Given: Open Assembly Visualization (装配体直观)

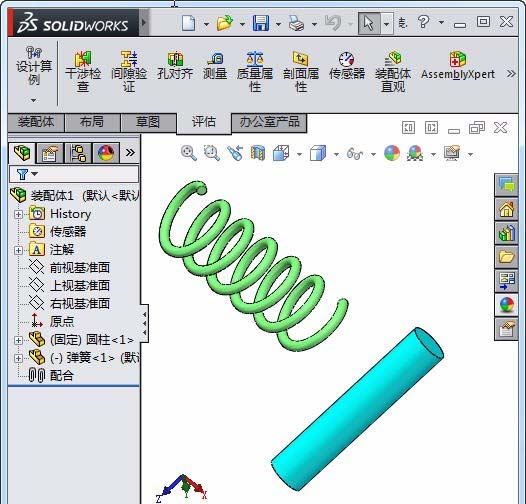Looking at the screenshot, I should (393, 72).
